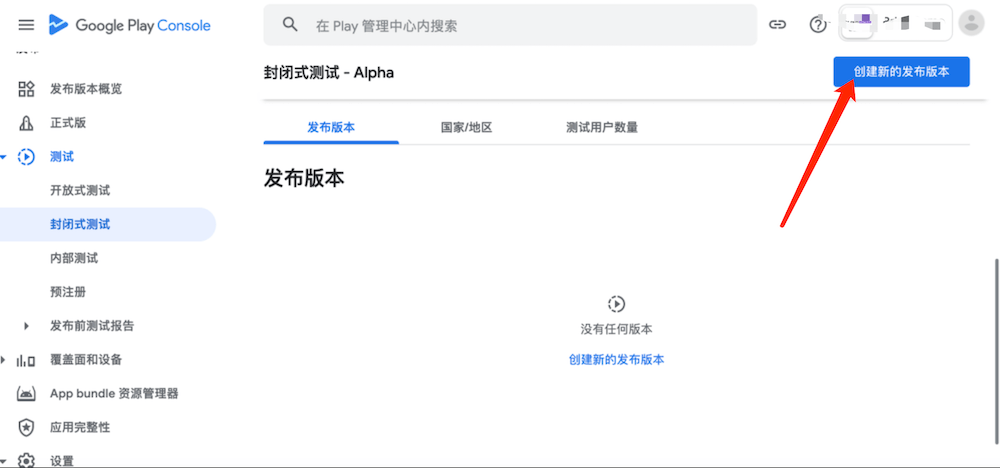
Task: Click the 设置 gear icon
Action: (x=27, y=460)
